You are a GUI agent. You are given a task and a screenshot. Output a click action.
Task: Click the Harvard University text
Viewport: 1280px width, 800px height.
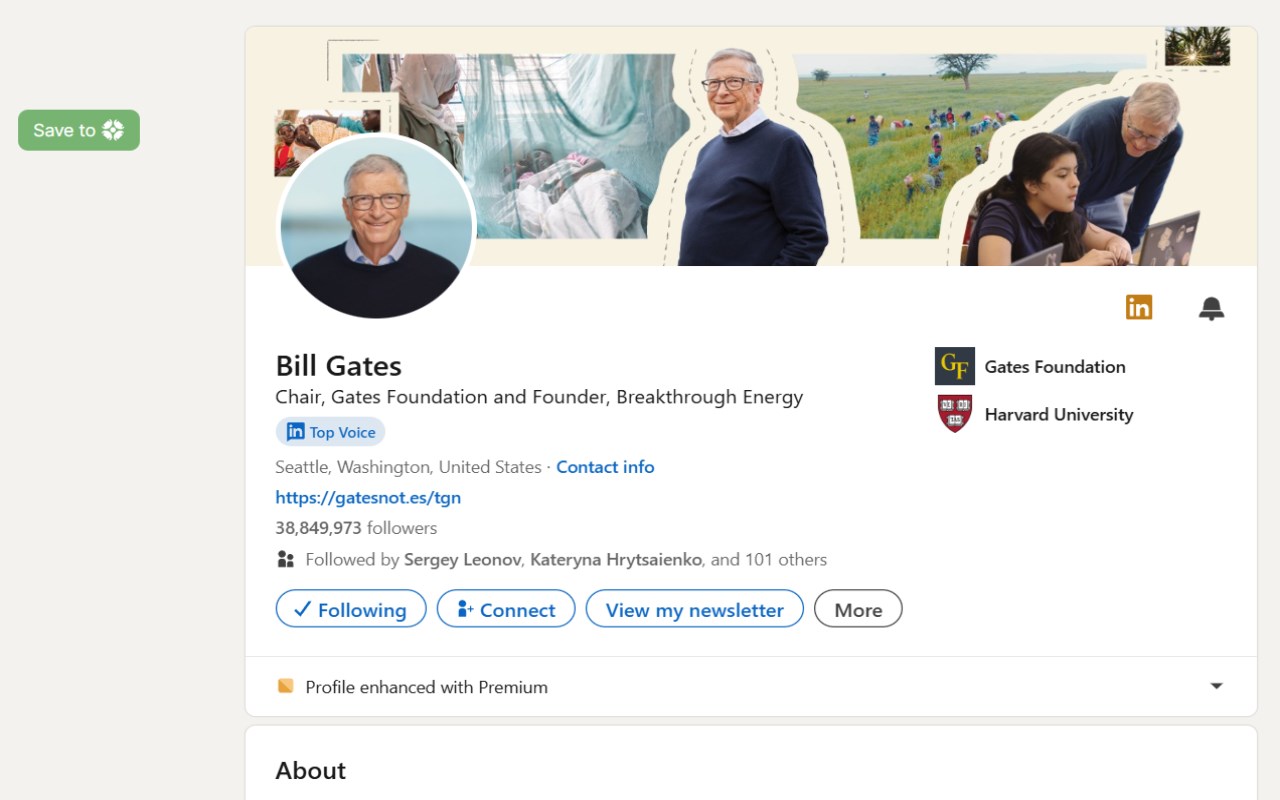pyautogui.click(x=1058, y=414)
